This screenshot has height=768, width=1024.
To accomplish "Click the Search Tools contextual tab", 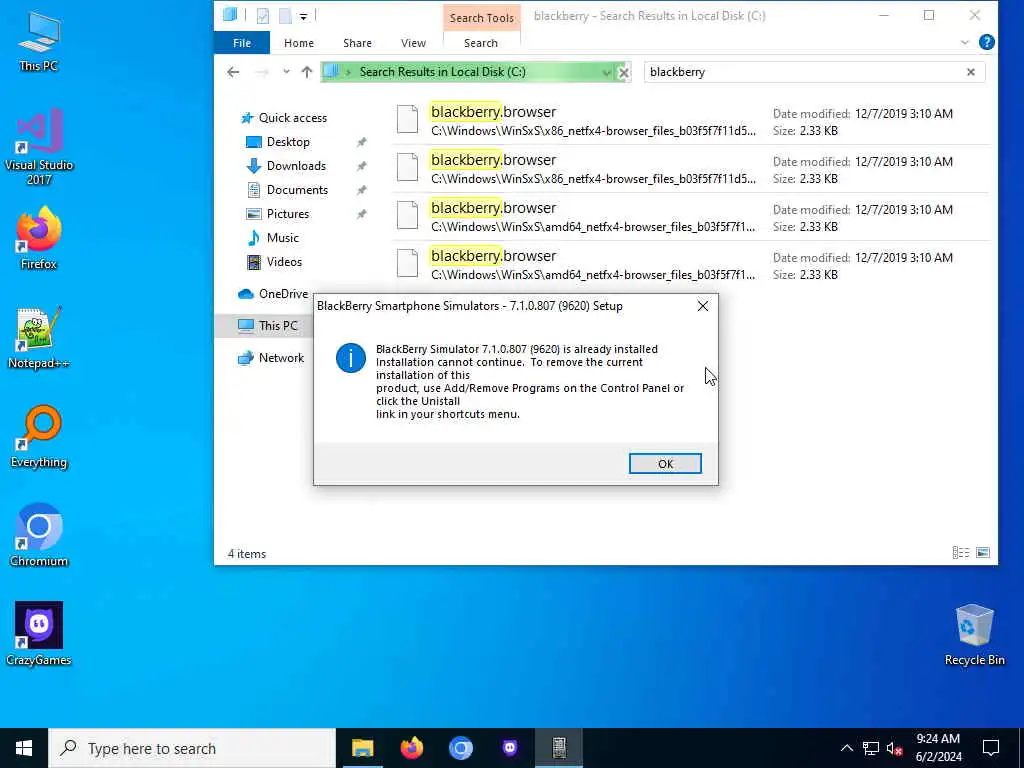I will click(481, 18).
